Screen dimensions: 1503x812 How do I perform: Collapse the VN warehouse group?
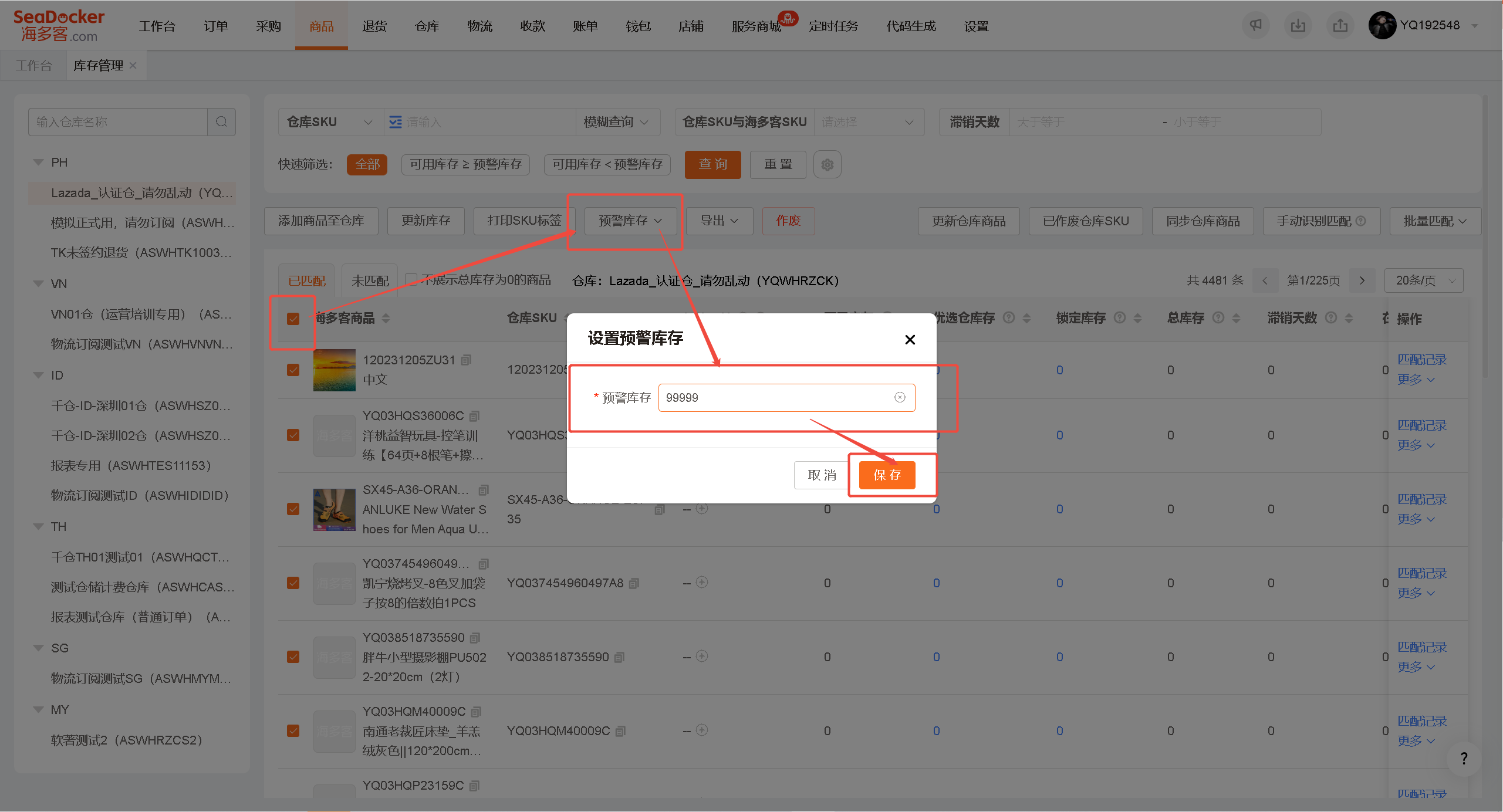pos(39,284)
